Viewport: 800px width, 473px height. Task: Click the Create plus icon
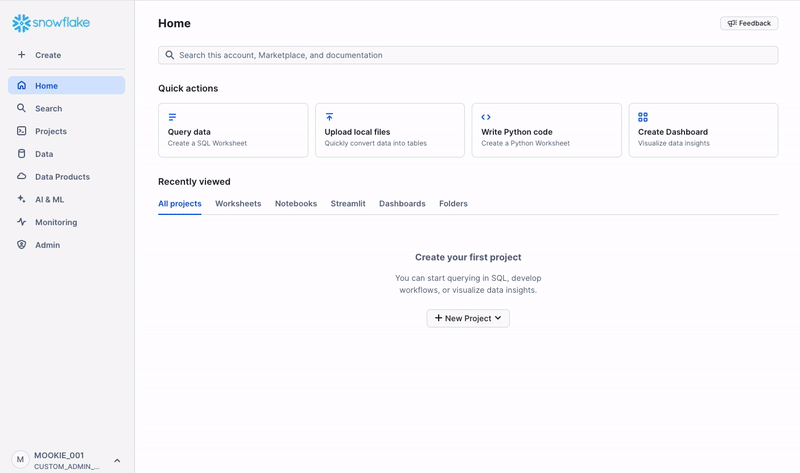point(21,55)
